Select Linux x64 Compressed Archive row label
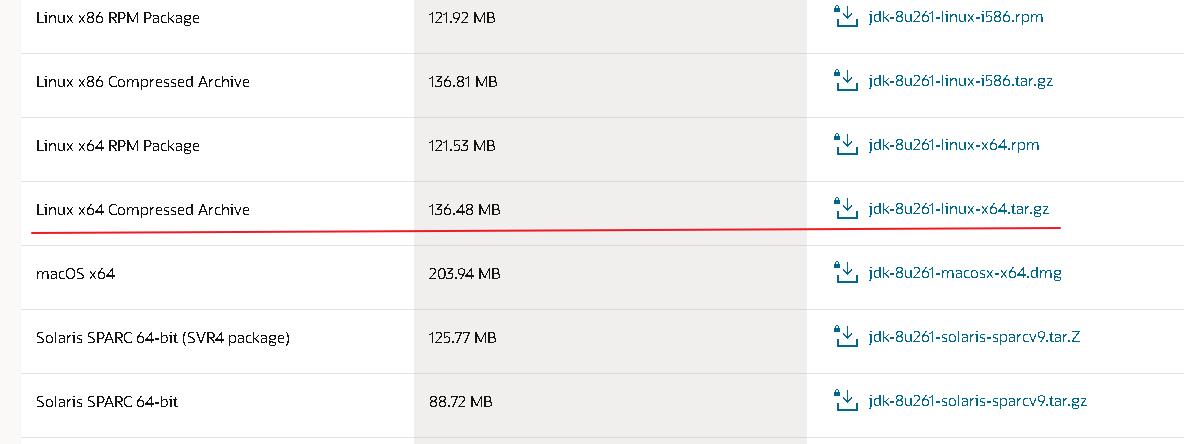Screen dimensions: 1184x444 click(x=143, y=209)
